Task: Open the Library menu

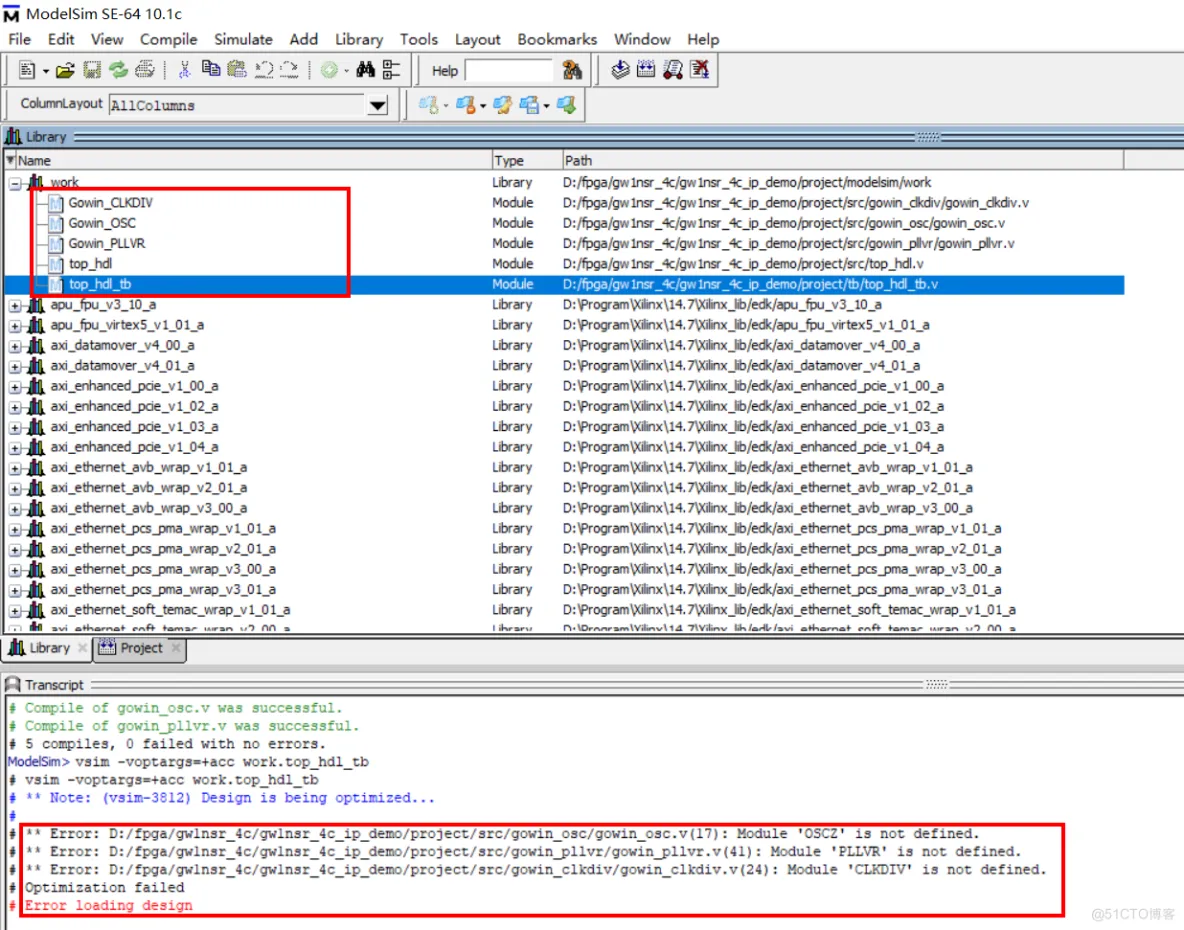Action: click(x=359, y=39)
